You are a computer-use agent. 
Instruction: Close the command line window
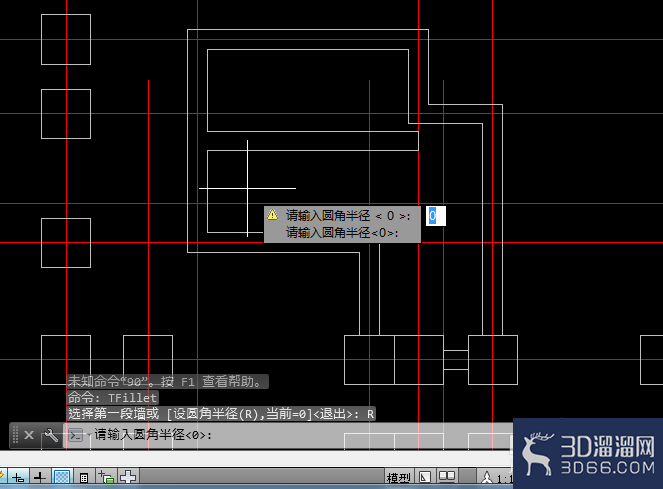pyautogui.click(x=29, y=435)
